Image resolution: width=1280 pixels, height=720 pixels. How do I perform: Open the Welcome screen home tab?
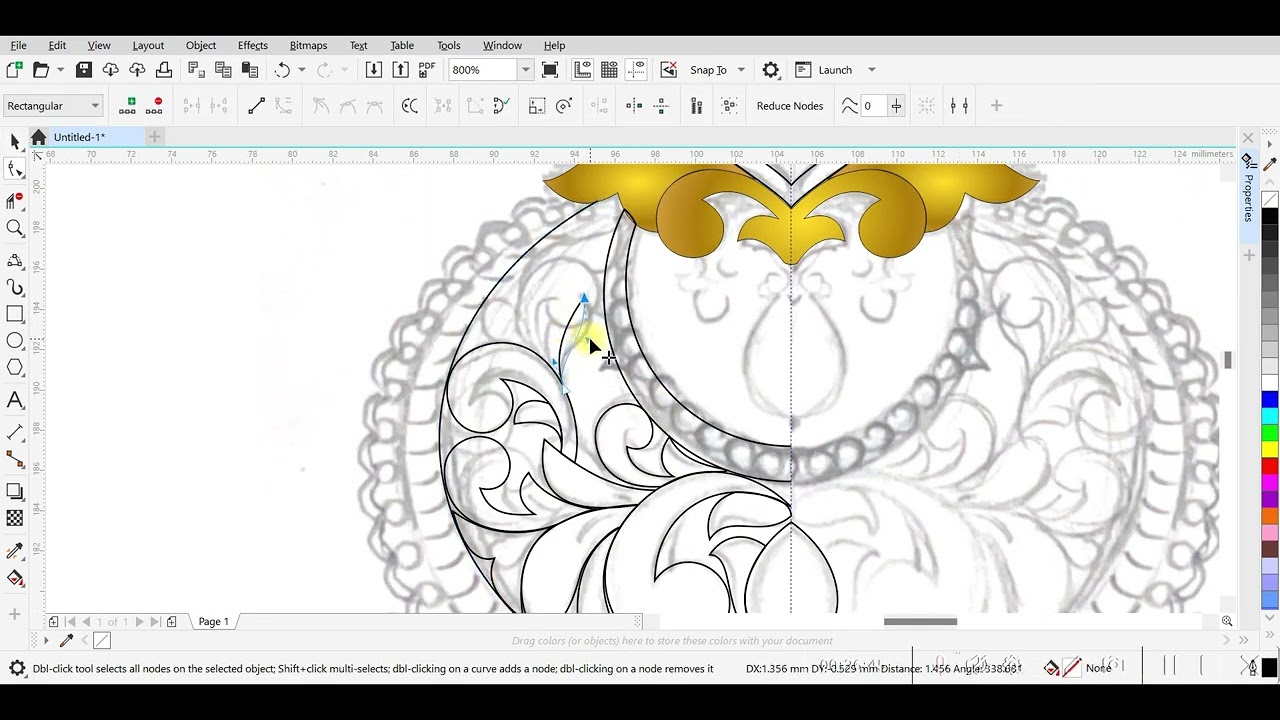coord(38,137)
